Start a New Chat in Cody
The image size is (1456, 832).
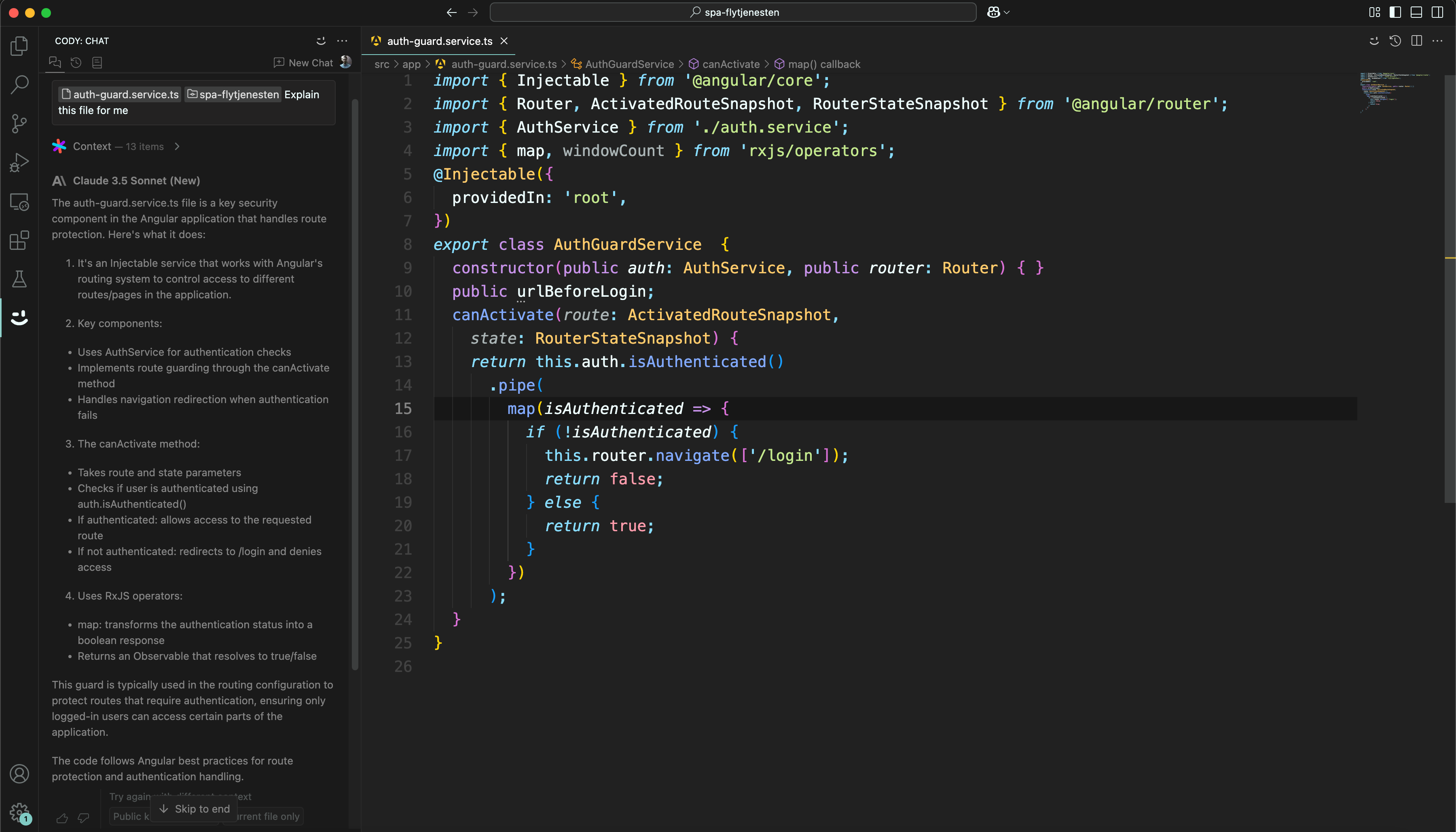(x=304, y=63)
